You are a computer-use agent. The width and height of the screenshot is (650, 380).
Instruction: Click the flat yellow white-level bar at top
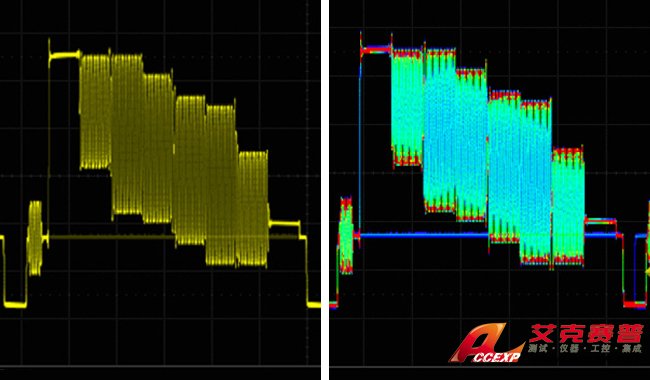click(65, 55)
